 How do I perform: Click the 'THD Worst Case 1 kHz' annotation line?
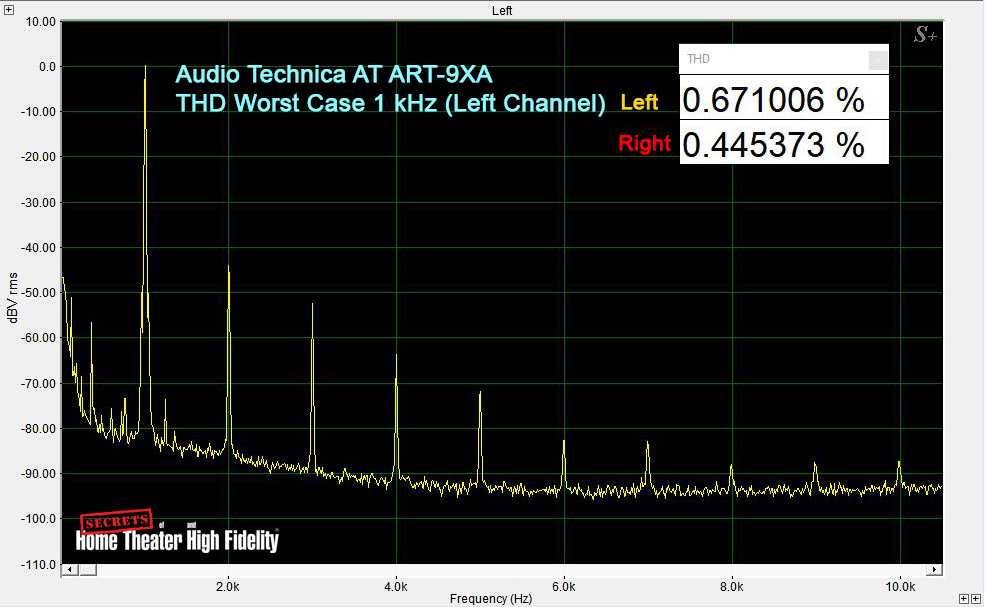[390, 103]
